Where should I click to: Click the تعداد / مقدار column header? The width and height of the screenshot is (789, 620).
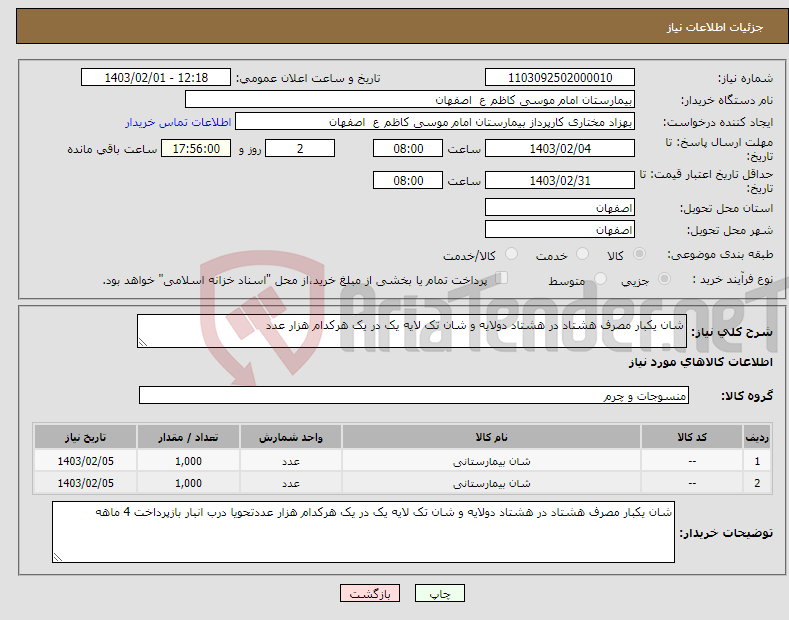coord(188,437)
